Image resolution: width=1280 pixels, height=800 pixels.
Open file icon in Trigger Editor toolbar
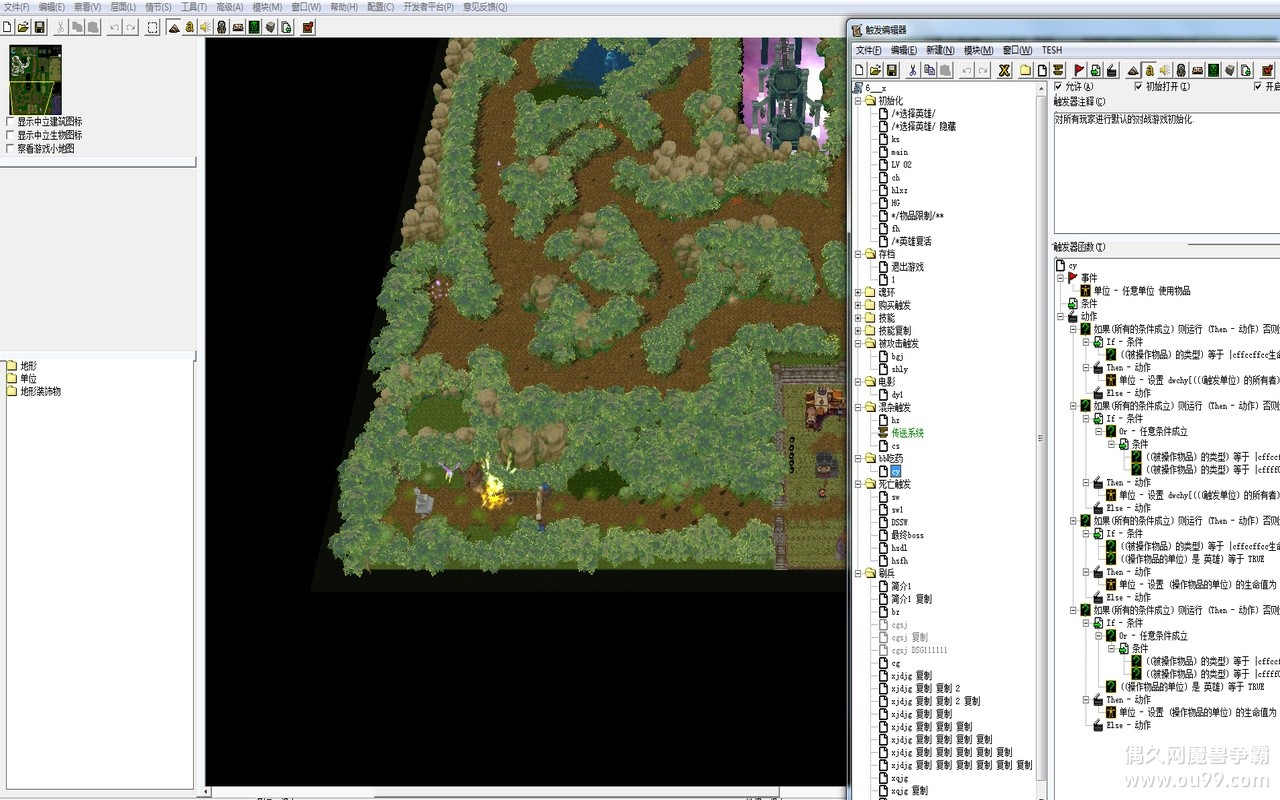click(x=875, y=70)
